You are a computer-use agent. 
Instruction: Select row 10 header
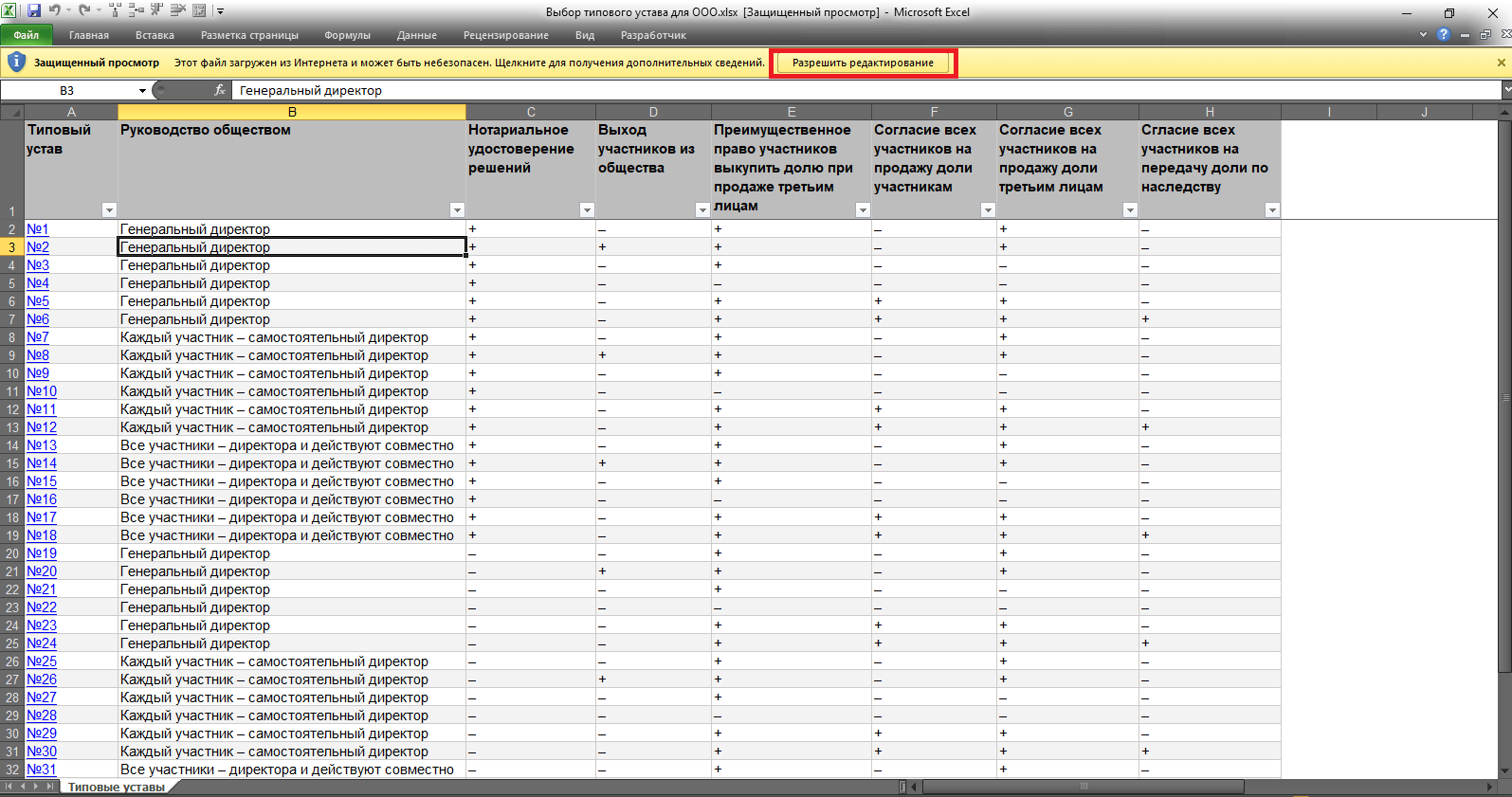point(11,373)
